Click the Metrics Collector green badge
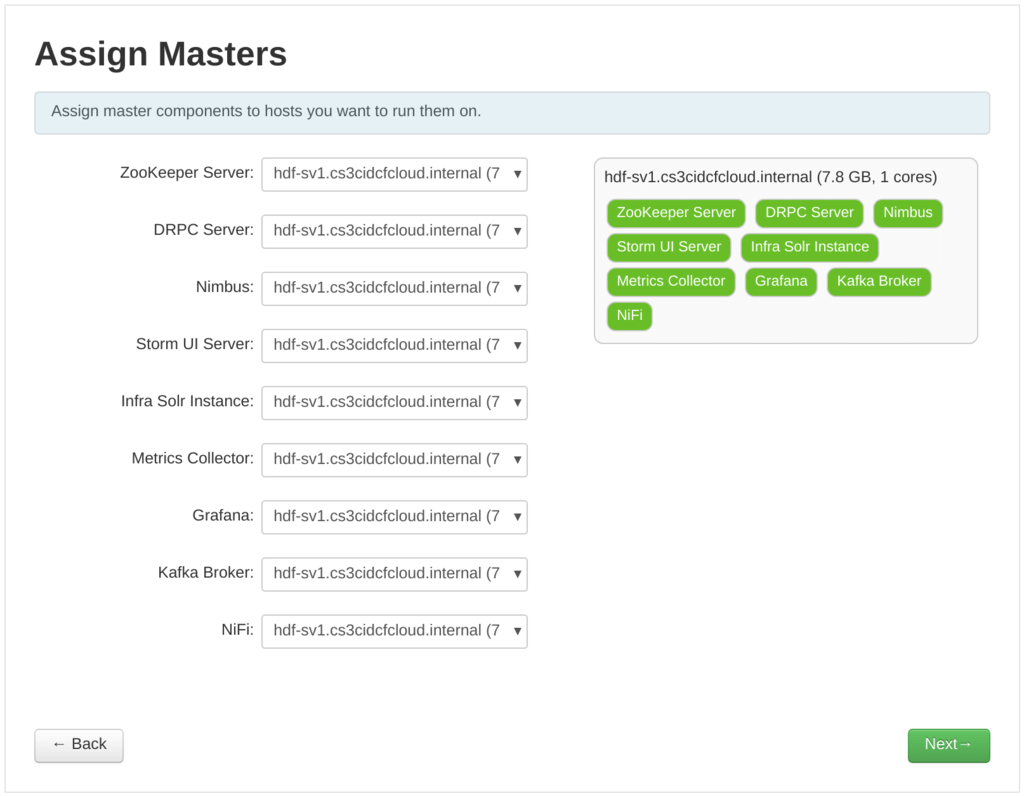This screenshot has height=796, width=1024. click(x=671, y=281)
